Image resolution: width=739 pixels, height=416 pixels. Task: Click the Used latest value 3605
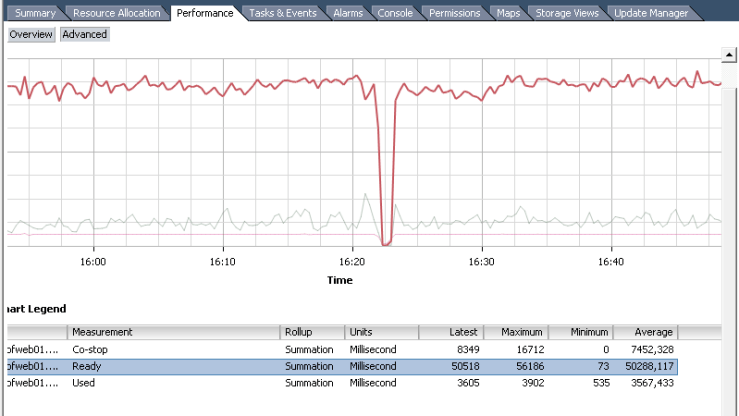tap(468, 383)
